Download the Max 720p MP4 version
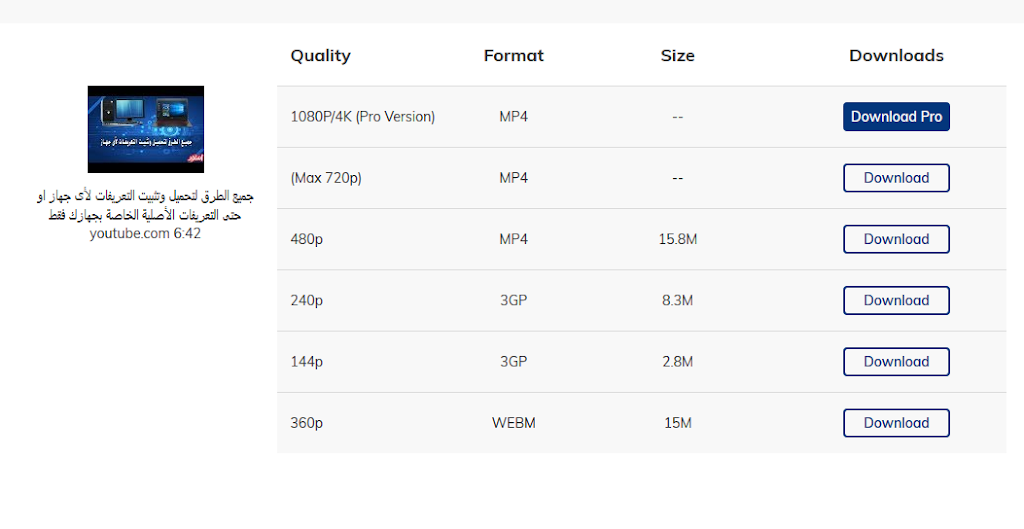Image resolution: width=1024 pixels, height=529 pixels. (896, 178)
